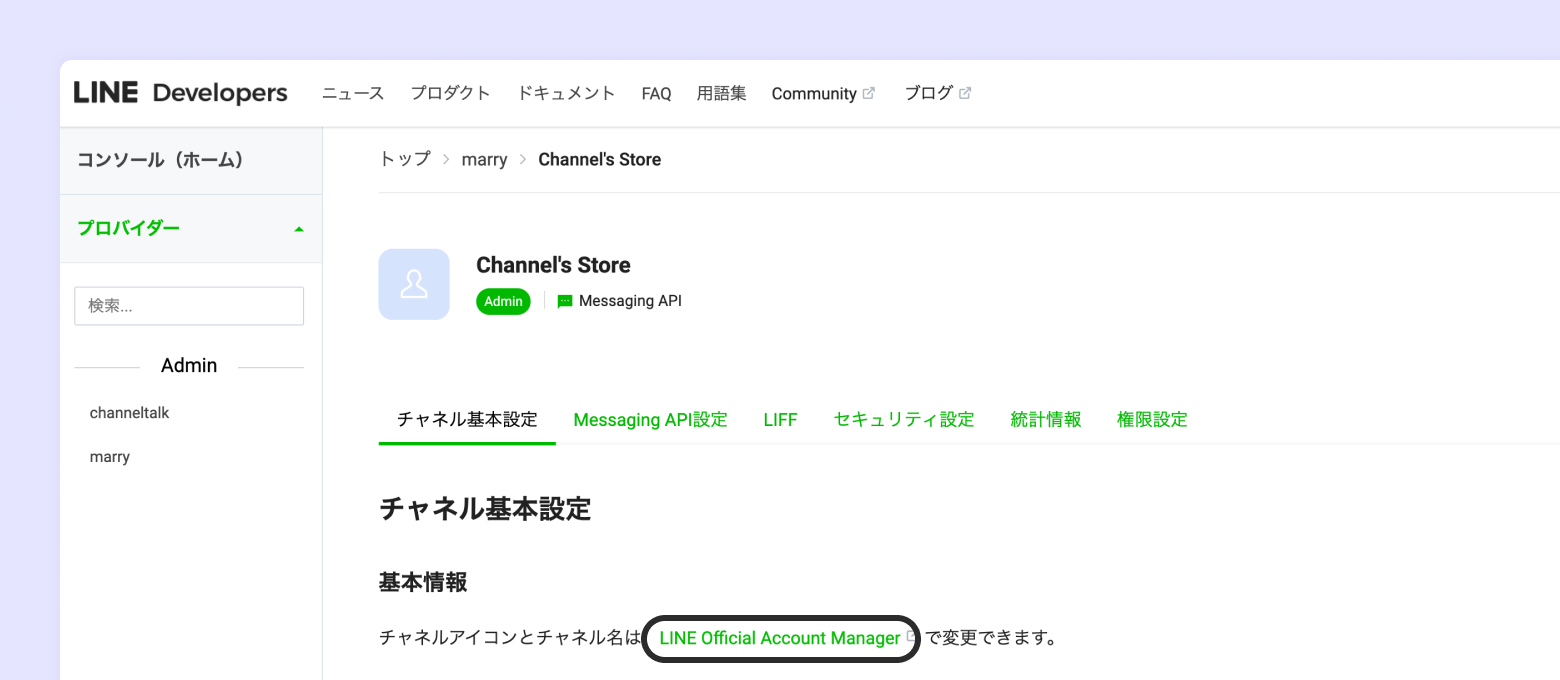Switch to the Messaging API設定 tab

tap(651, 420)
